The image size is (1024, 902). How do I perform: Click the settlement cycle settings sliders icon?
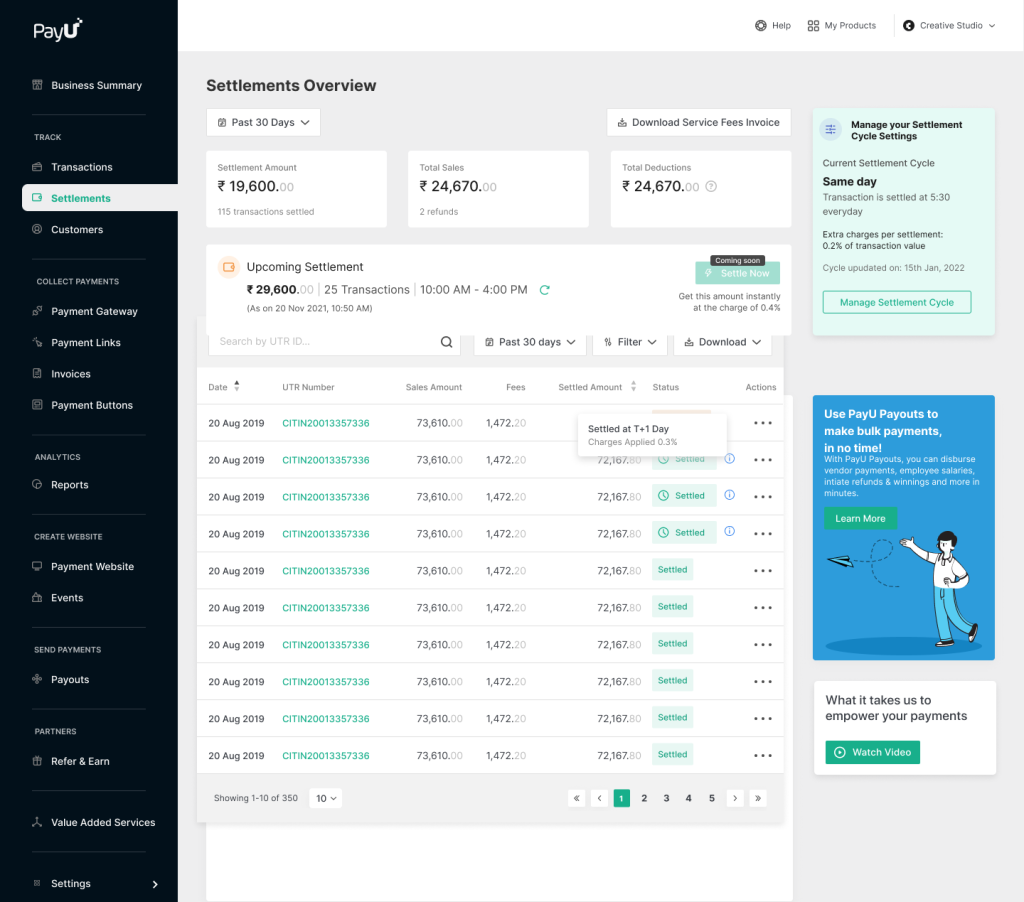click(831, 129)
